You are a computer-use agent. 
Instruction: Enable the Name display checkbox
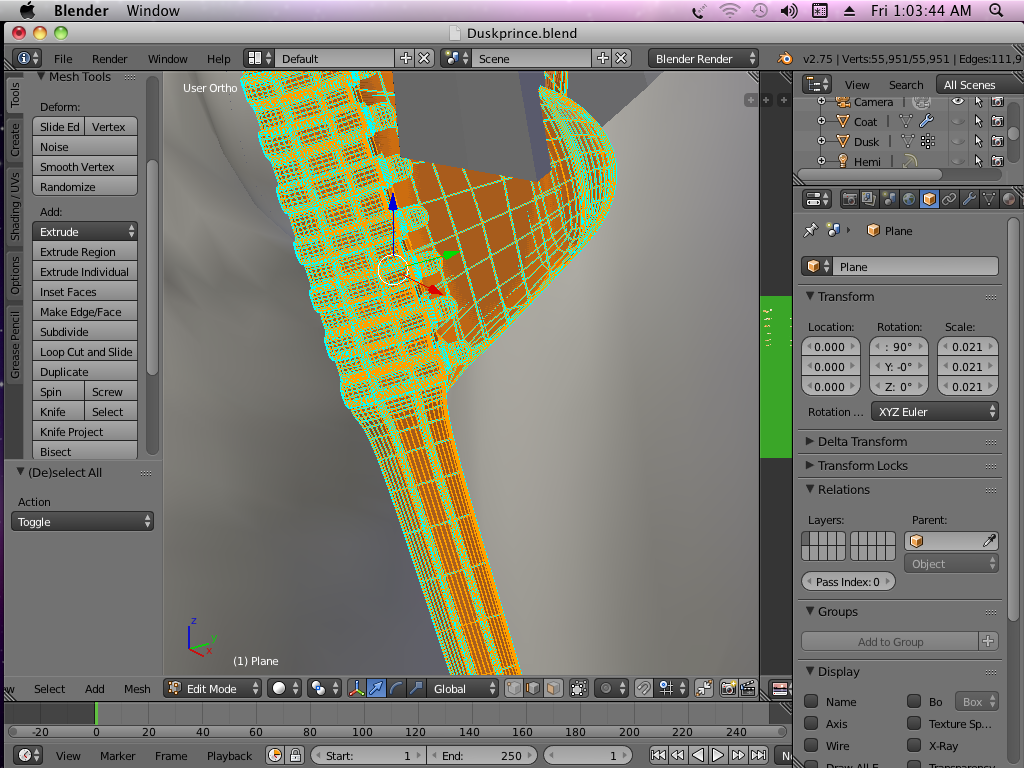coord(811,702)
